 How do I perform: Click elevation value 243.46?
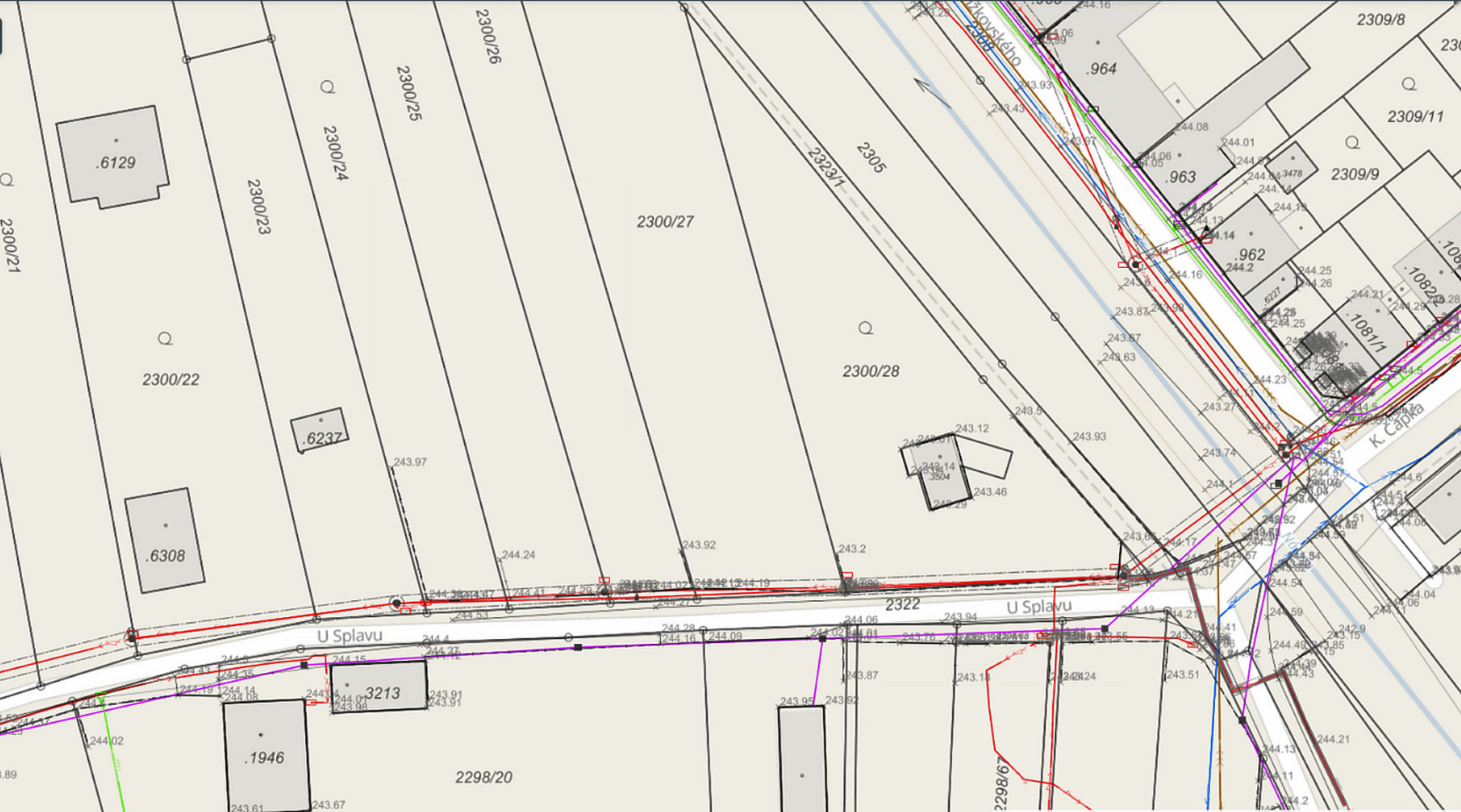pos(990,492)
